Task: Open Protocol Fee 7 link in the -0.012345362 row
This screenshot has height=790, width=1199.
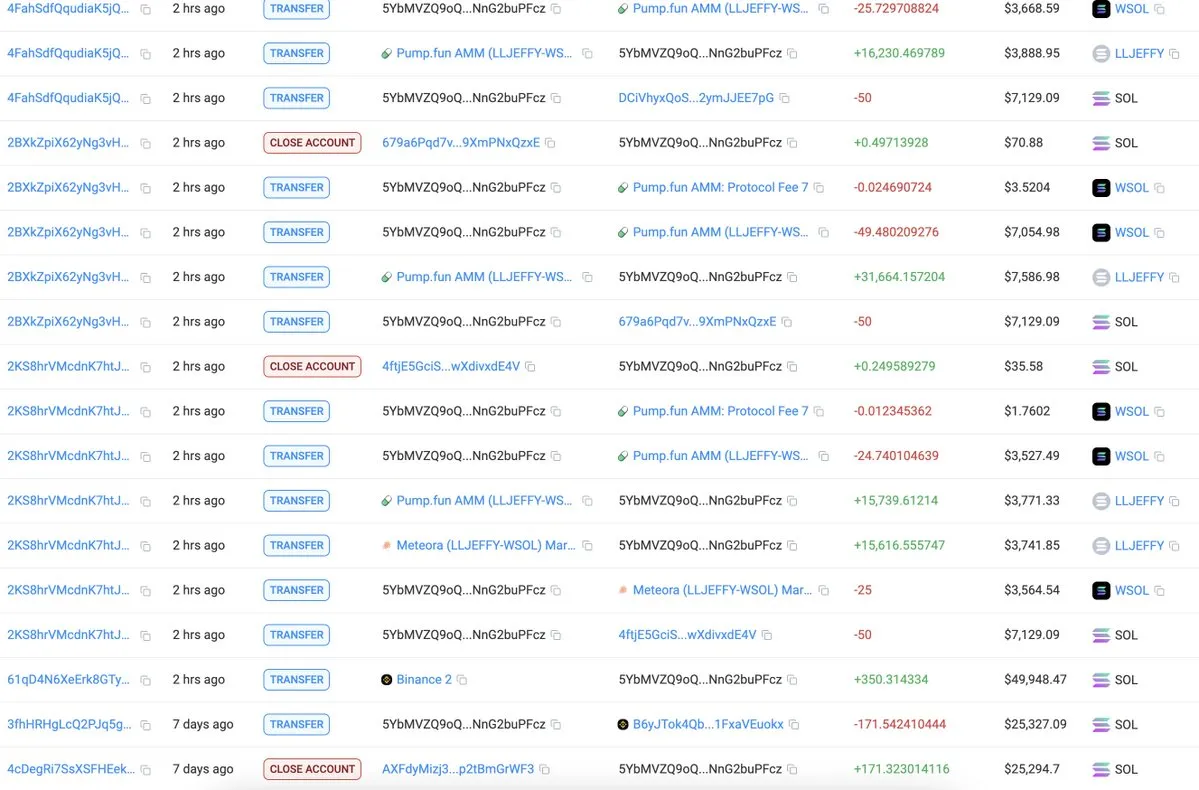Action: pos(720,411)
